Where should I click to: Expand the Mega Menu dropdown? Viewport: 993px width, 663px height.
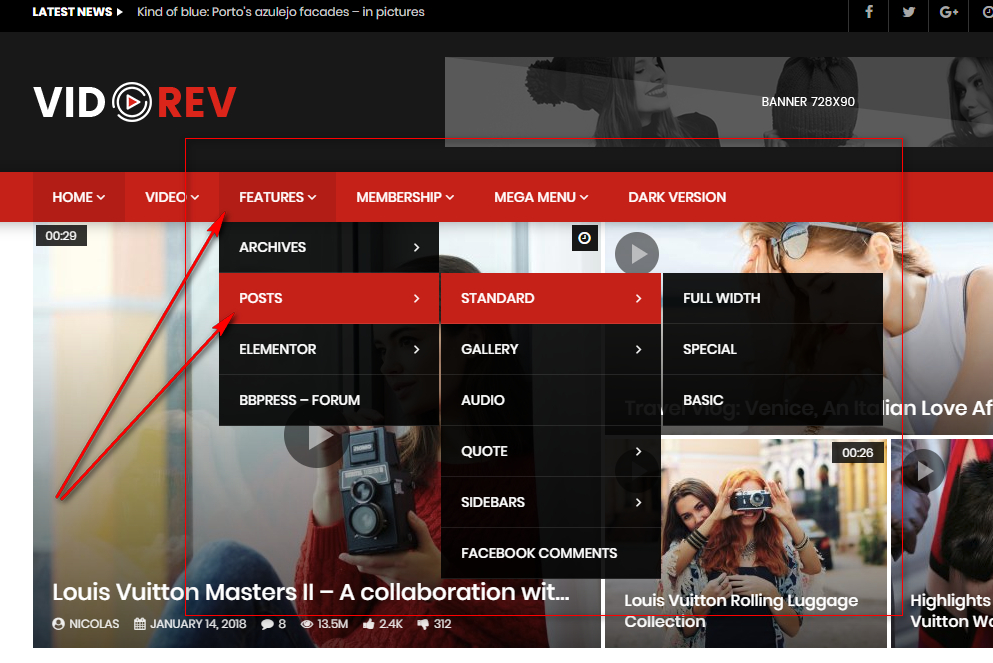[x=540, y=197]
